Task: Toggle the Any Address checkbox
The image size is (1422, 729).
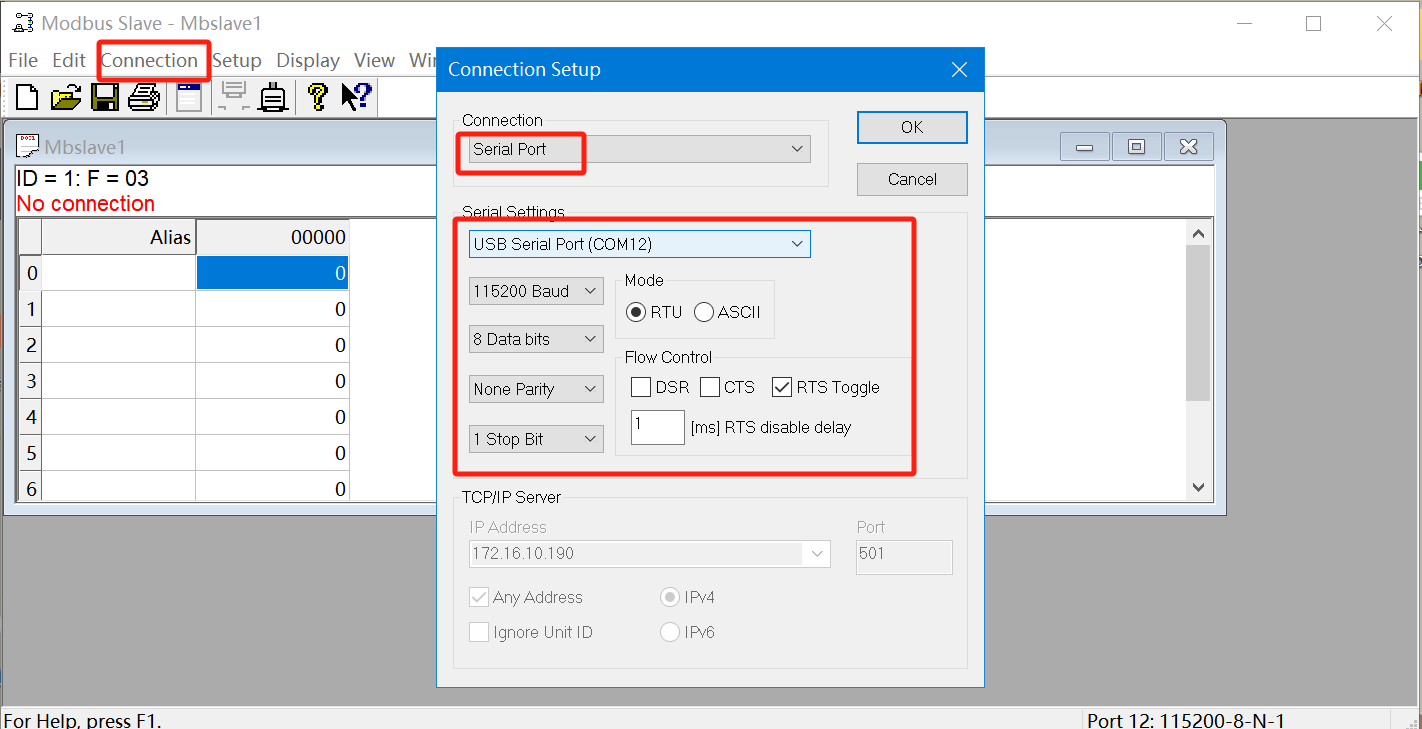Action: click(479, 597)
